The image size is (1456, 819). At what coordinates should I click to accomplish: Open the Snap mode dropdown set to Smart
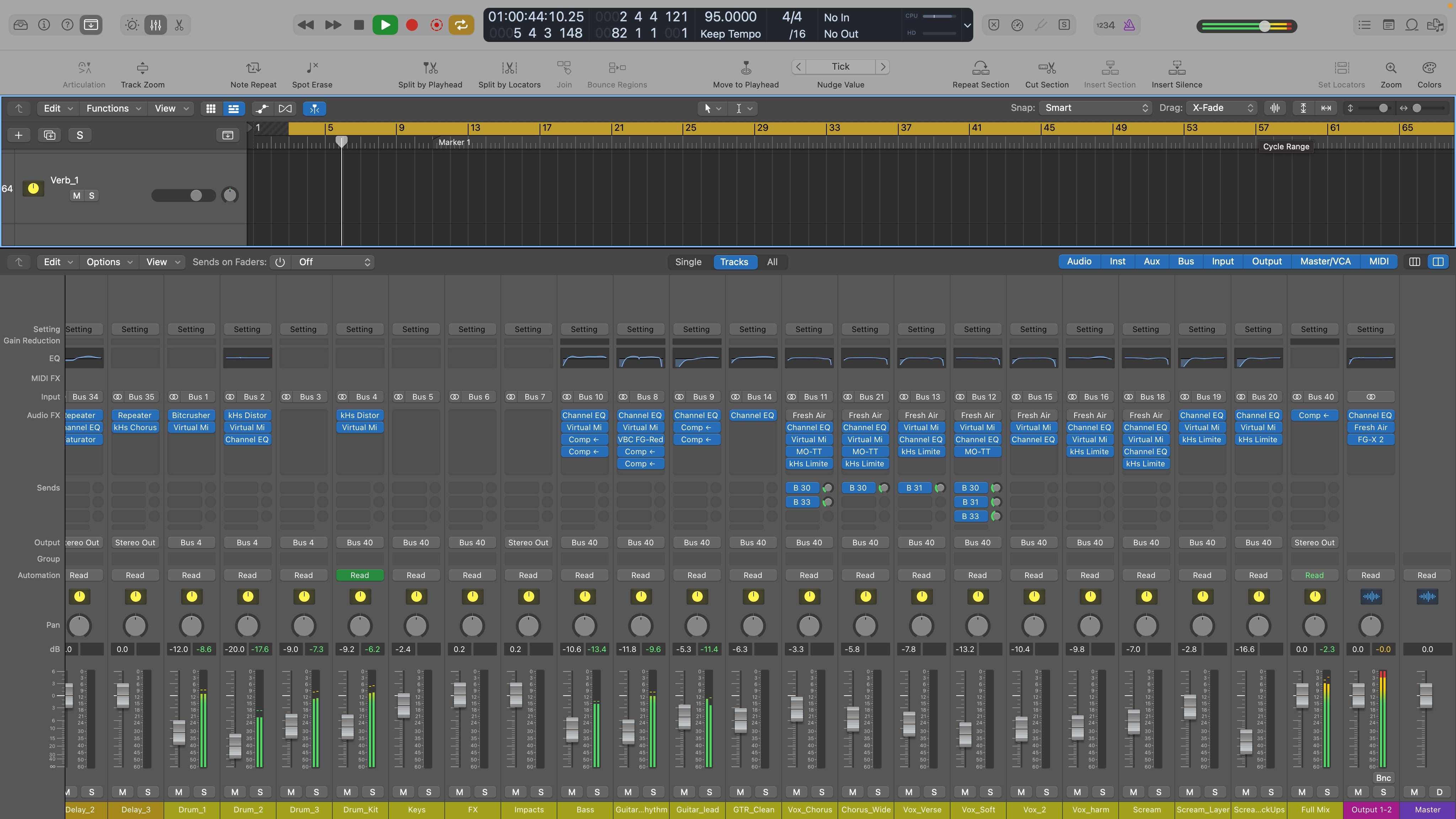[1094, 107]
